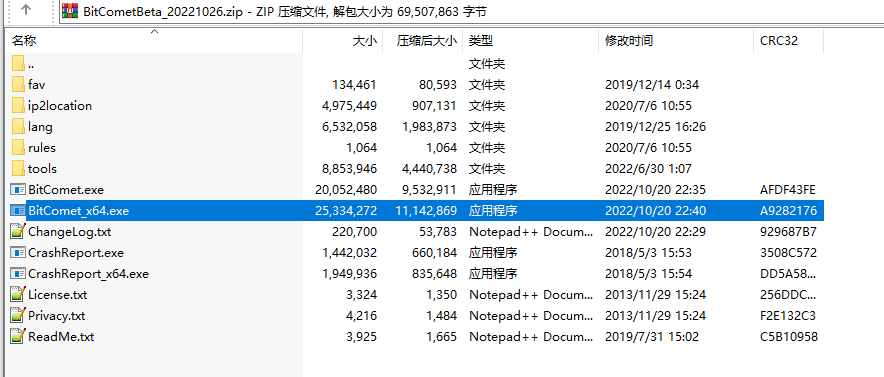Sort files by 名称 column header
Screen dimensions: 884x377
click(156, 41)
